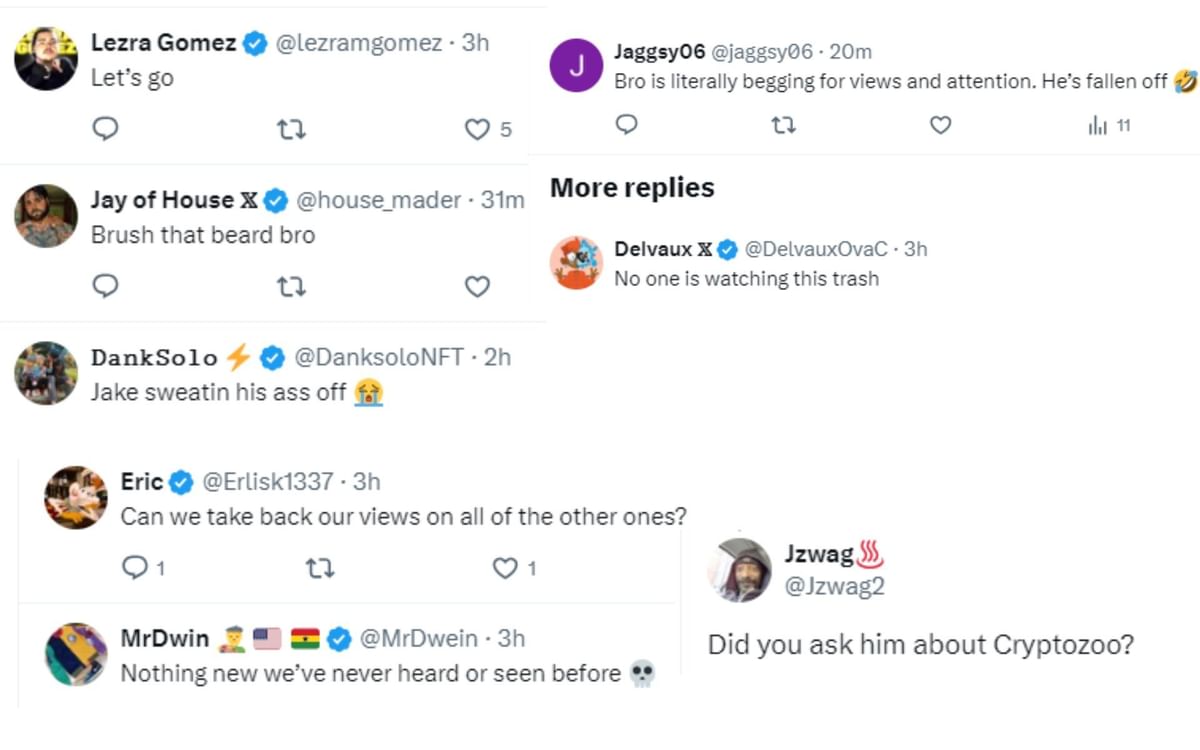Retweet Eric's "Can we take back our views" post
The width and height of the screenshot is (1200, 750).
(319, 568)
